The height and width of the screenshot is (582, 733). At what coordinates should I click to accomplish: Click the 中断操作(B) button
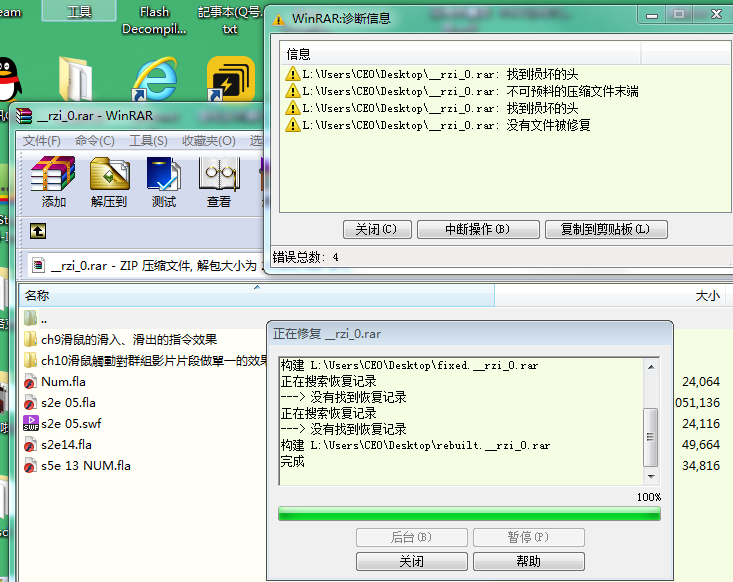click(478, 230)
